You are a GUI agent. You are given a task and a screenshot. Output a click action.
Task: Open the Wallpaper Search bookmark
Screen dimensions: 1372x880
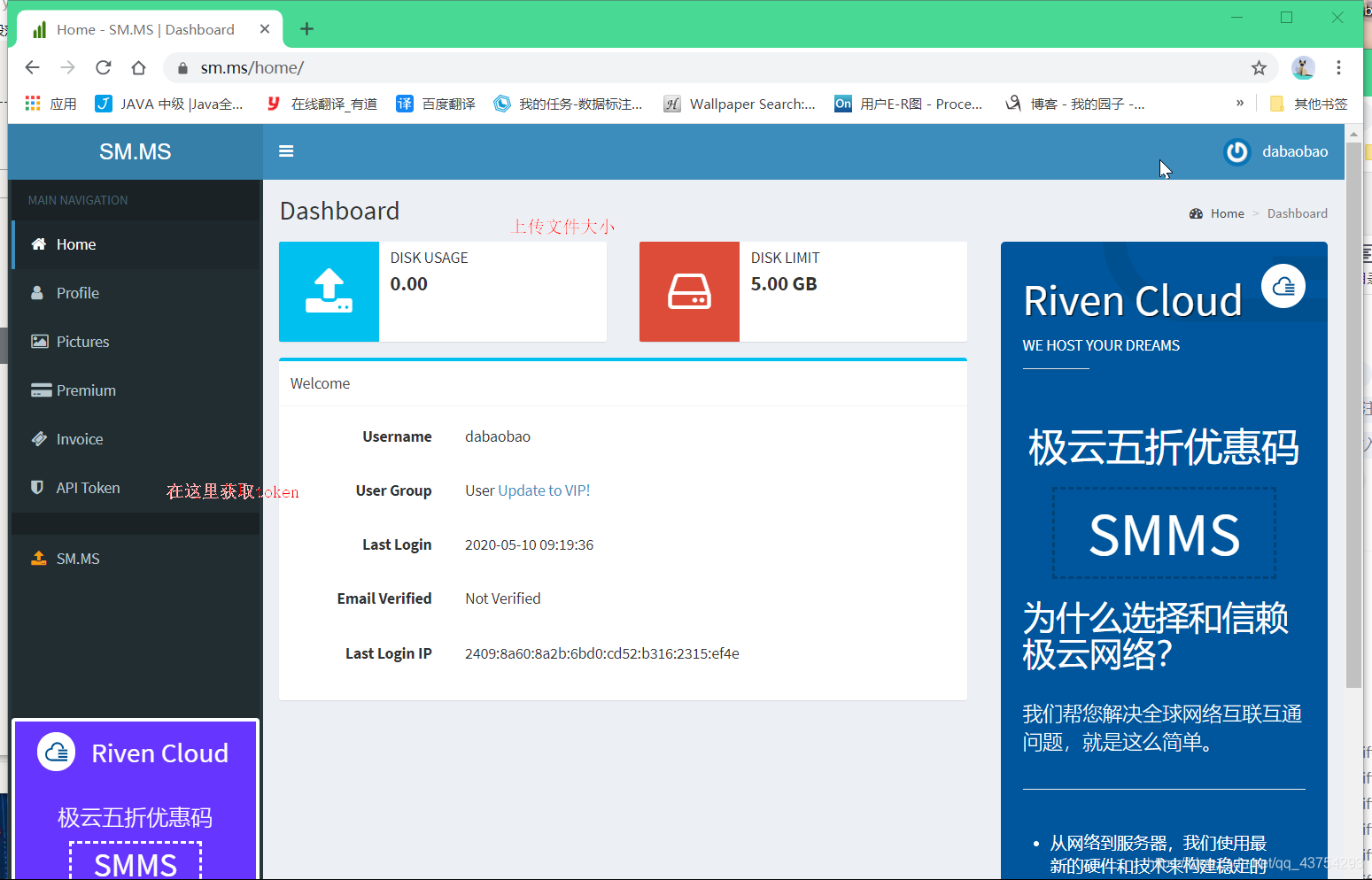[x=740, y=104]
